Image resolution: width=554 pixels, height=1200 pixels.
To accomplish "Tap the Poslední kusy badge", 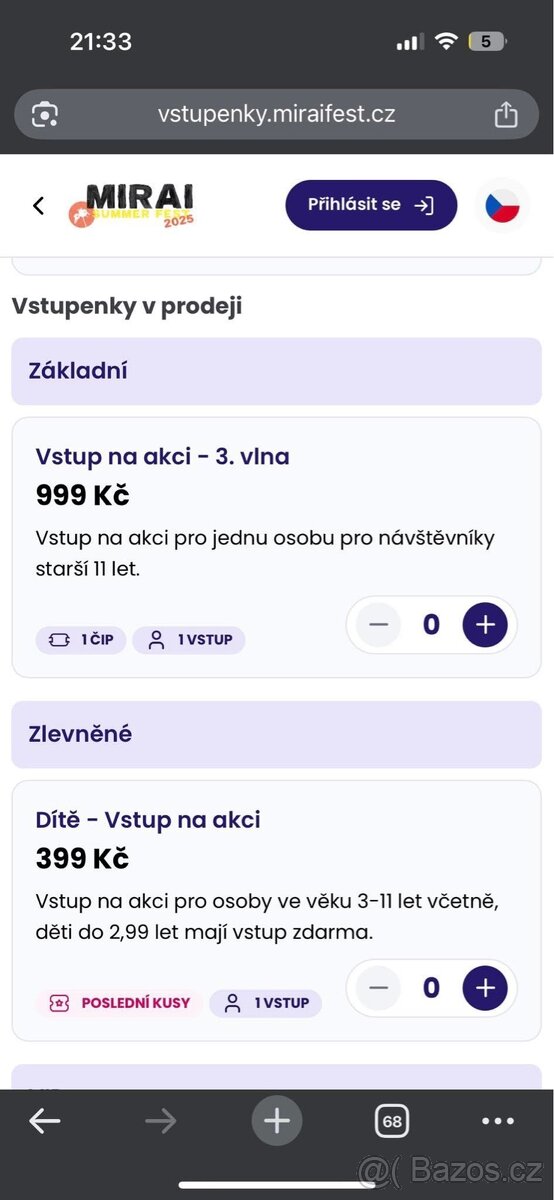I will point(119,1003).
